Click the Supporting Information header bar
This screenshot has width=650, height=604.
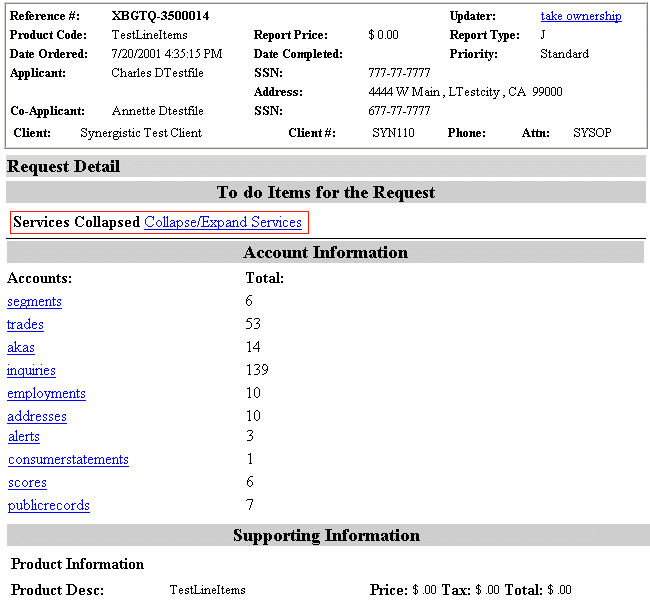tap(326, 535)
